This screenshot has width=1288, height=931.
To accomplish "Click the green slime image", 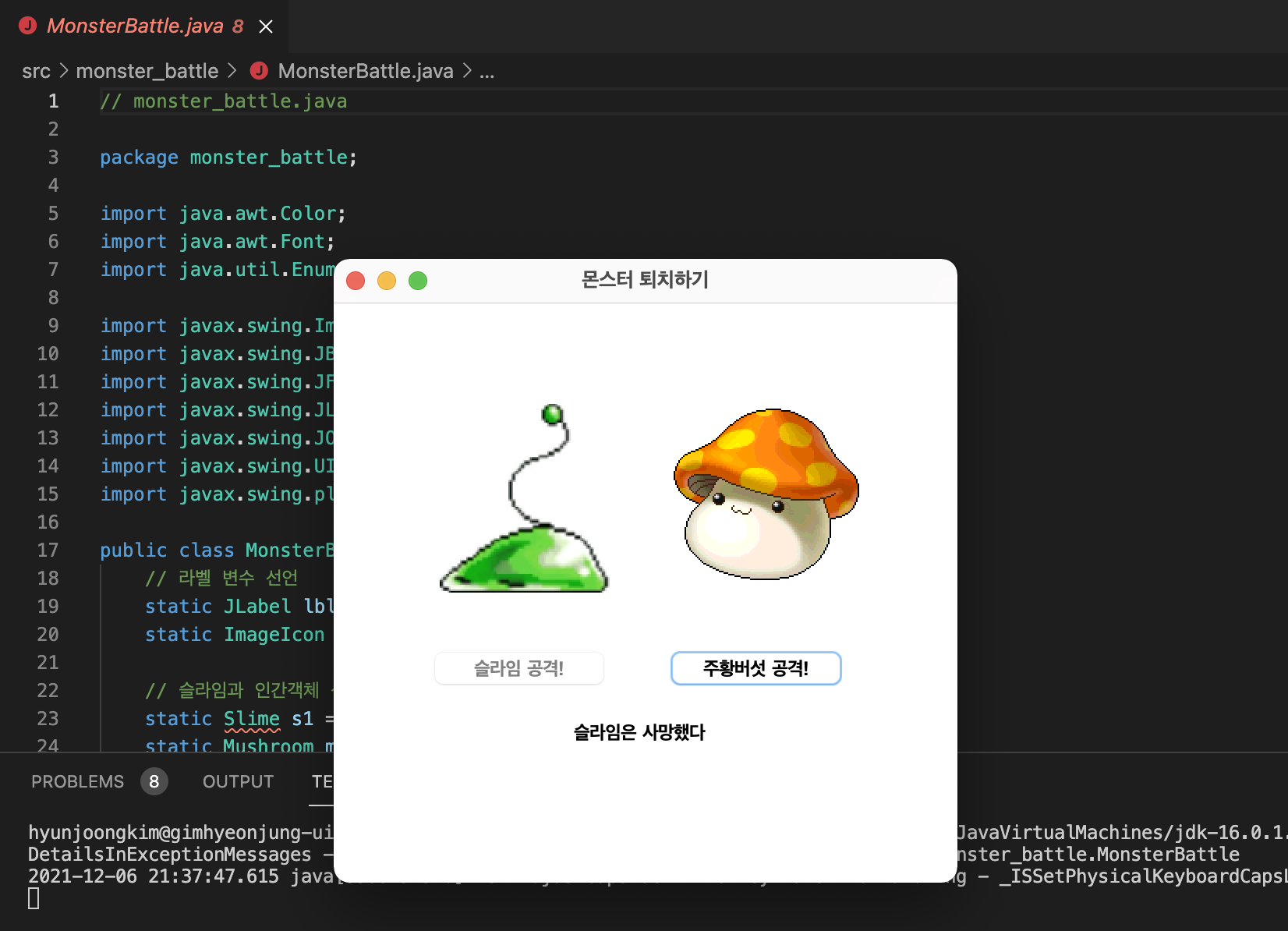I will tap(524, 498).
